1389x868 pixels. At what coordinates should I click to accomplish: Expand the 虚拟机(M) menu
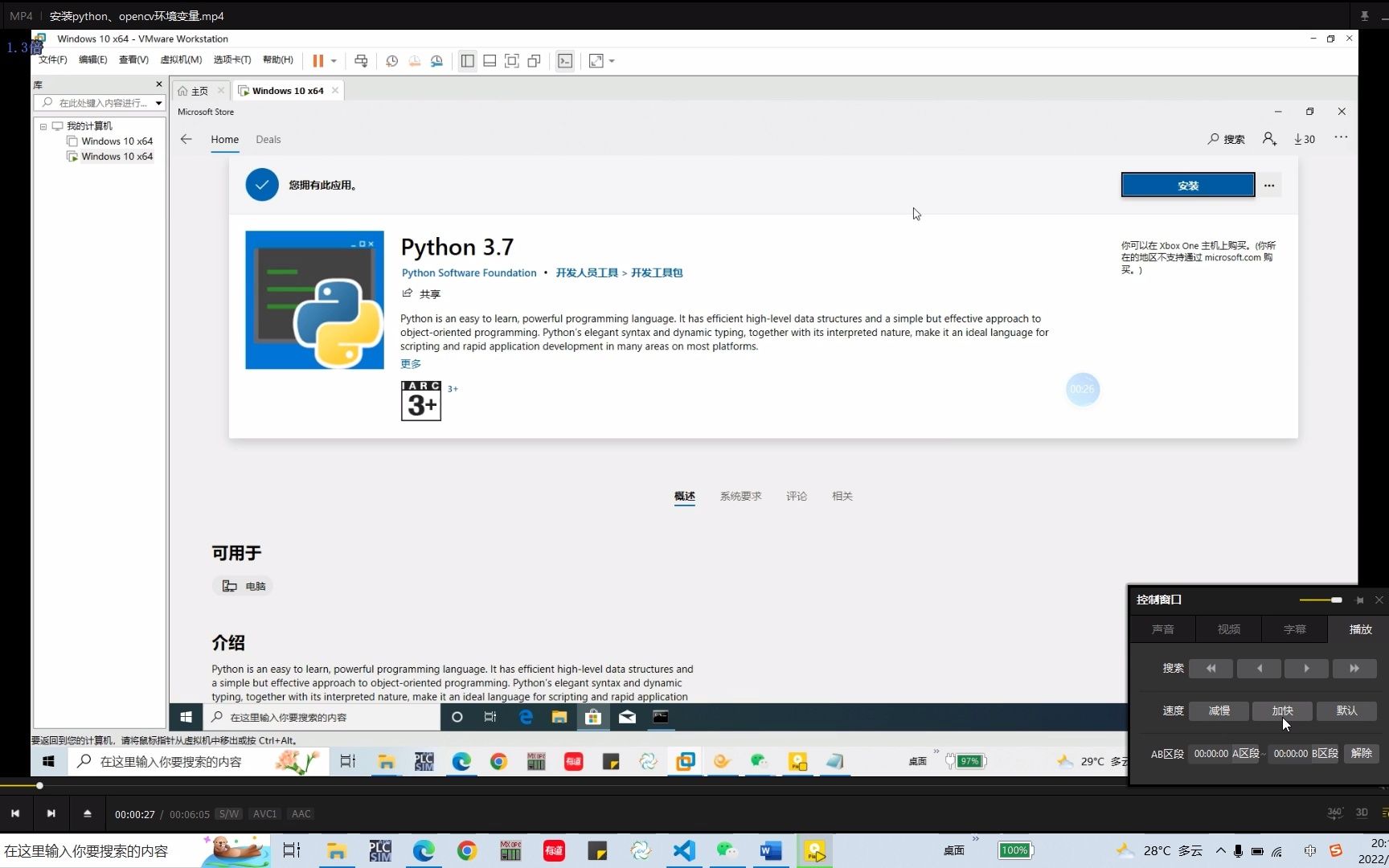pyautogui.click(x=182, y=59)
